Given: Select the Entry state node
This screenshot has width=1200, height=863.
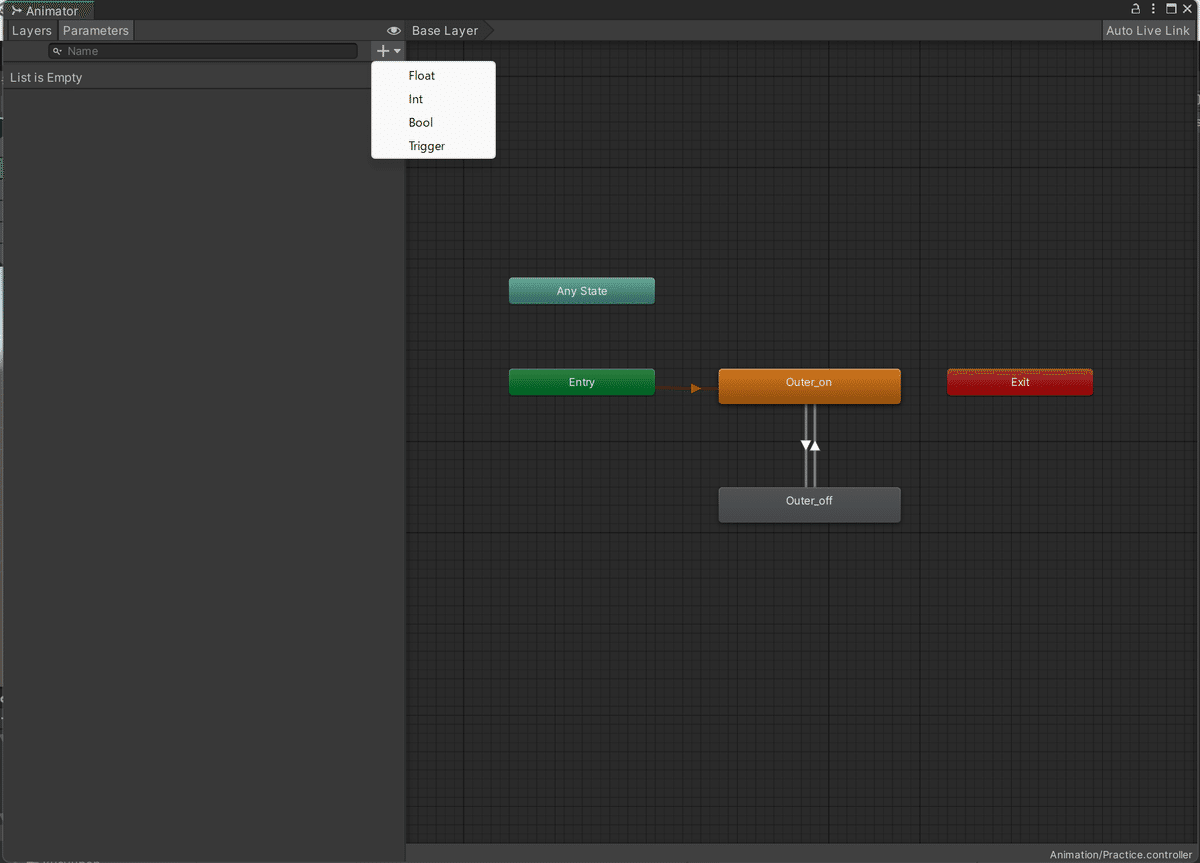Looking at the screenshot, I should click(581, 381).
